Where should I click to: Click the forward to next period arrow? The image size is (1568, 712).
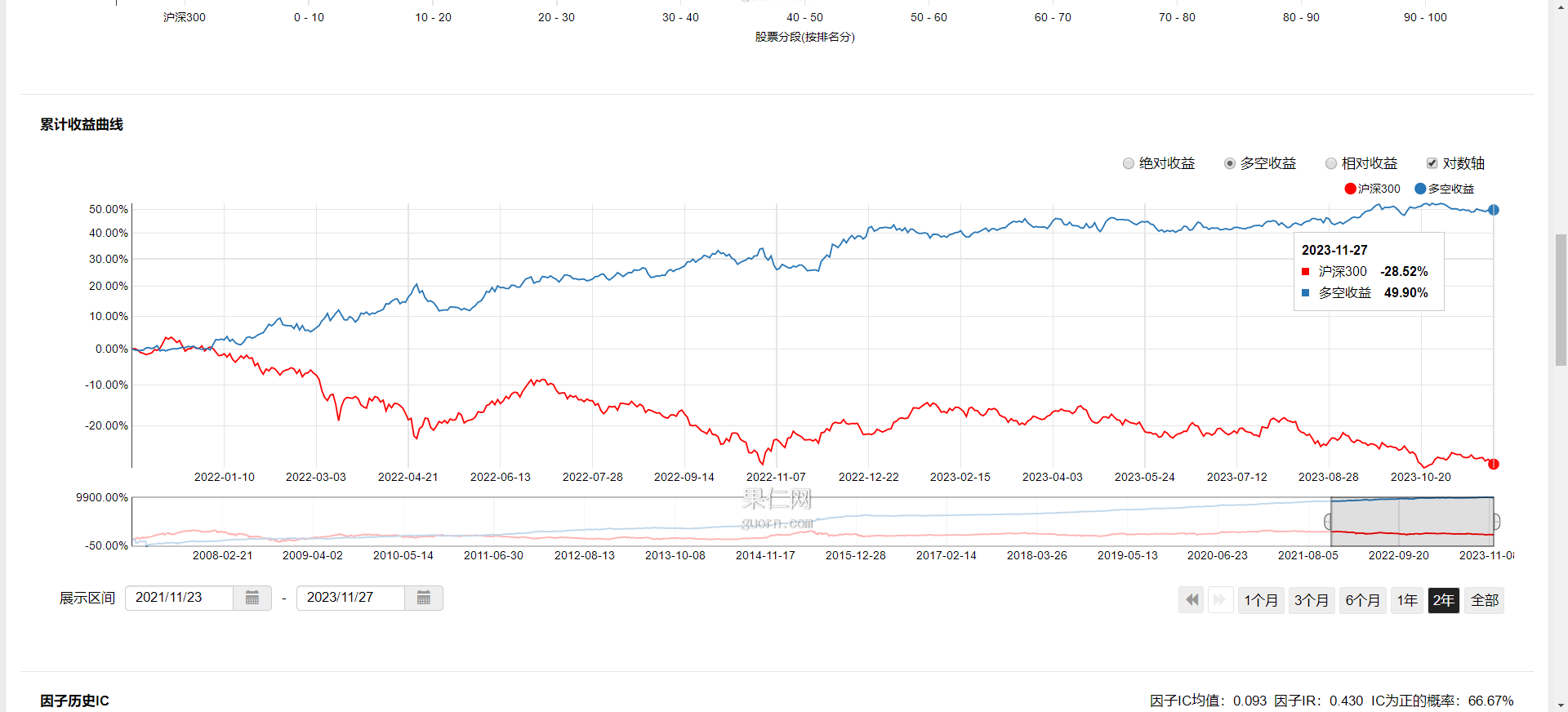pyautogui.click(x=1220, y=600)
